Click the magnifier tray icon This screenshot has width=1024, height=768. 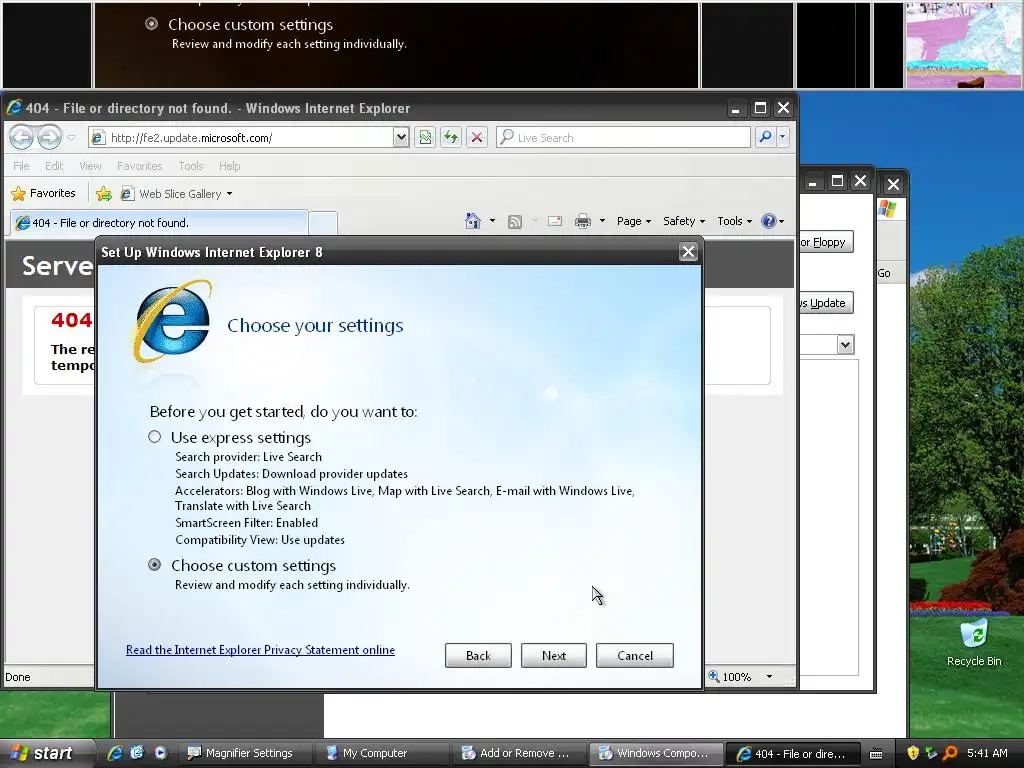[x=950, y=753]
